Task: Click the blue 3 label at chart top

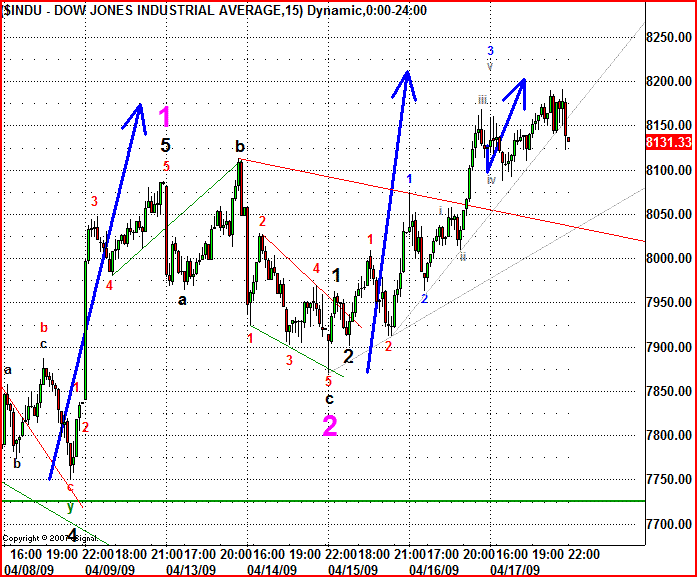Action: [x=490, y=50]
